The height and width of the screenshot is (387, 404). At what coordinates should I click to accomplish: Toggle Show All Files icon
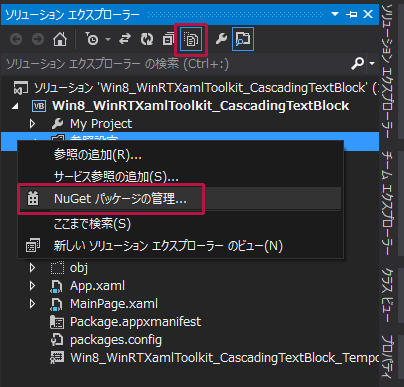coord(191,40)
